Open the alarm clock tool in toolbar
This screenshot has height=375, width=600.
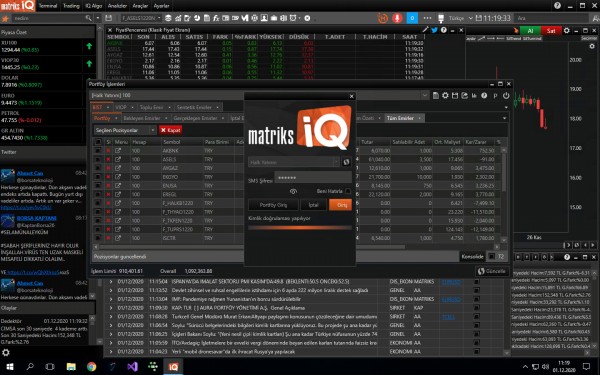293,18
